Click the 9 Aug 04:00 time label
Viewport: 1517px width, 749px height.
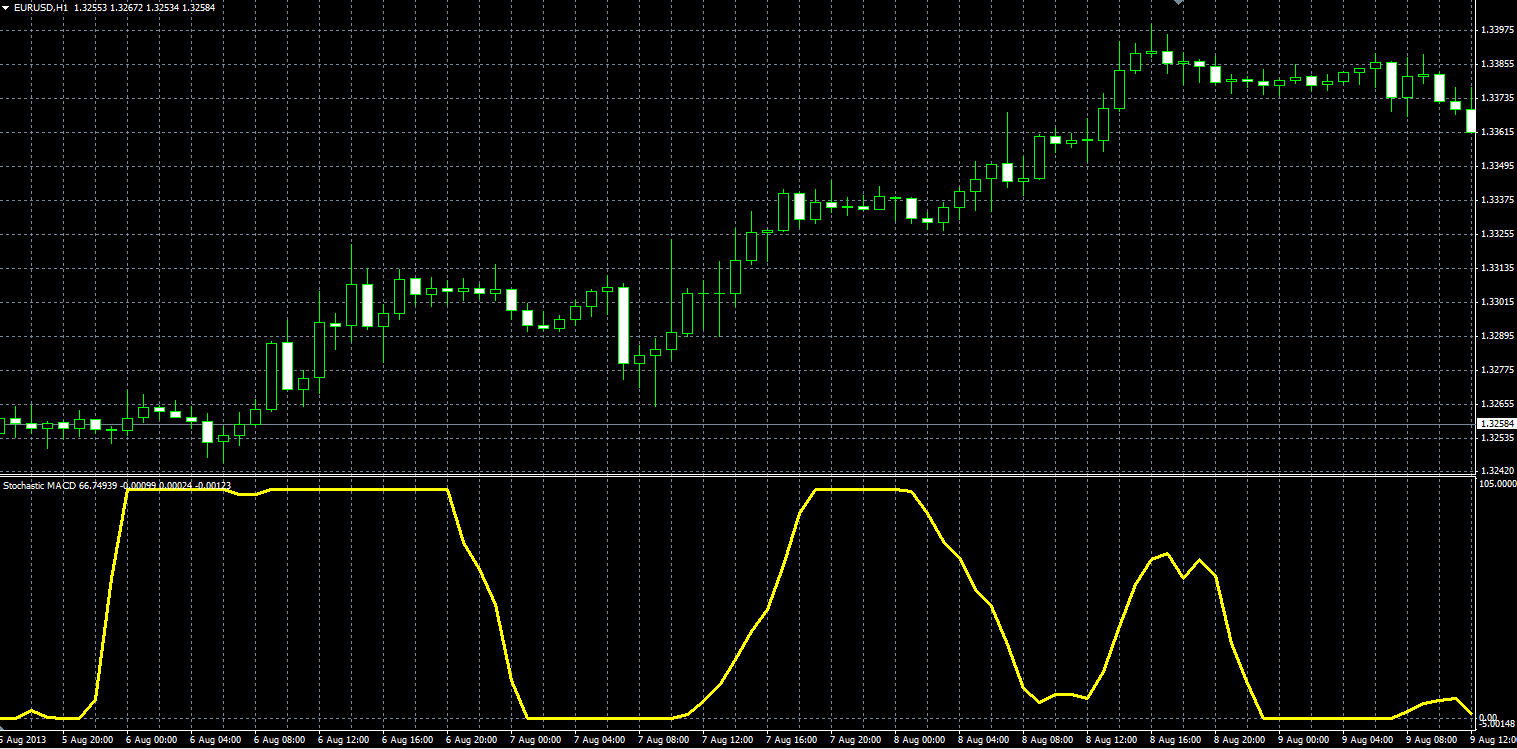tap(1367, 741)
